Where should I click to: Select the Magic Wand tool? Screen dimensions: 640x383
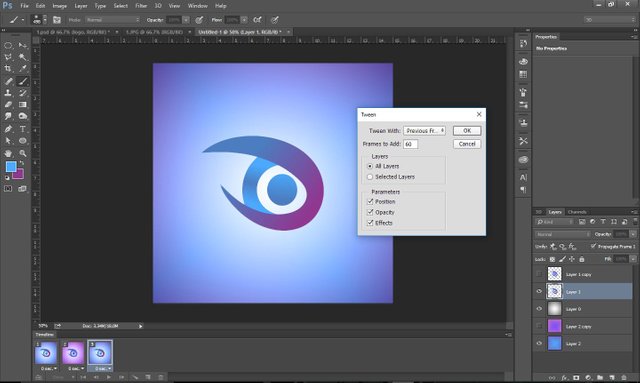[23, 57]
